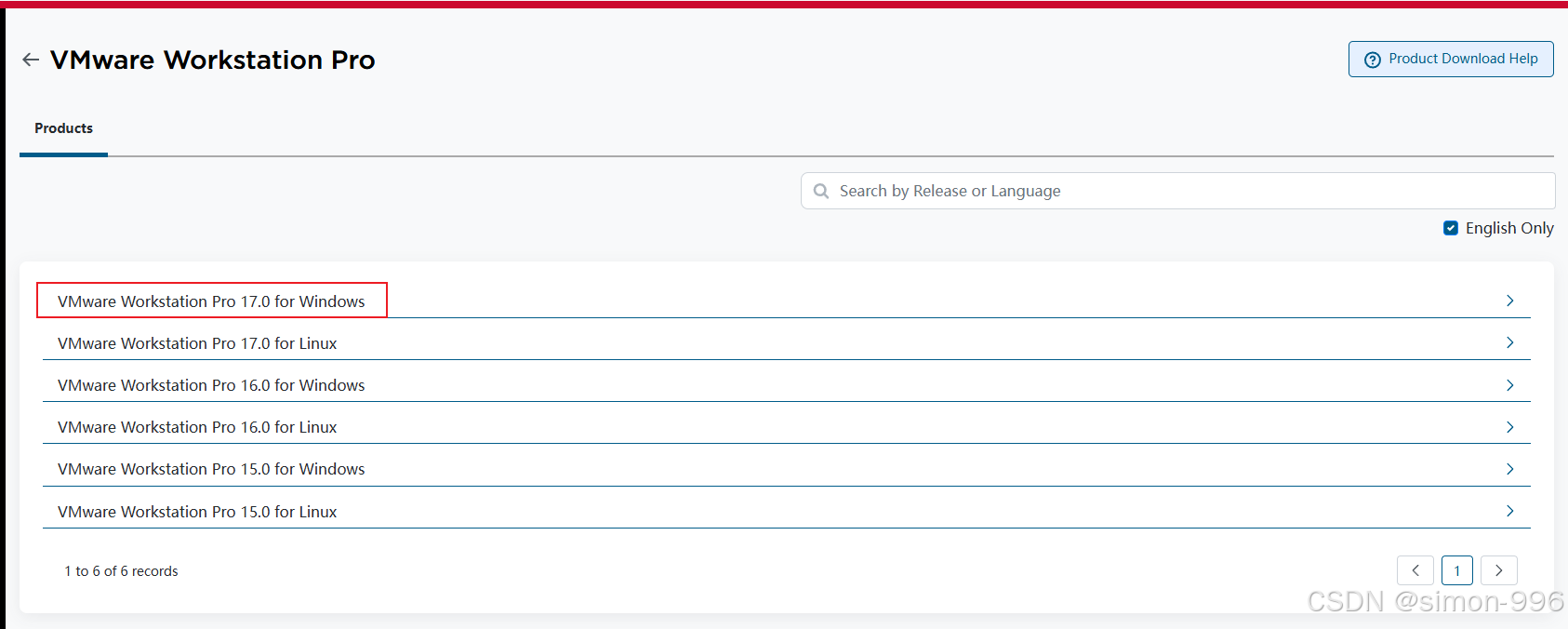This screenshot has width=1568, height=629.
Task: Go to the next page of records
Action: 1499,570
